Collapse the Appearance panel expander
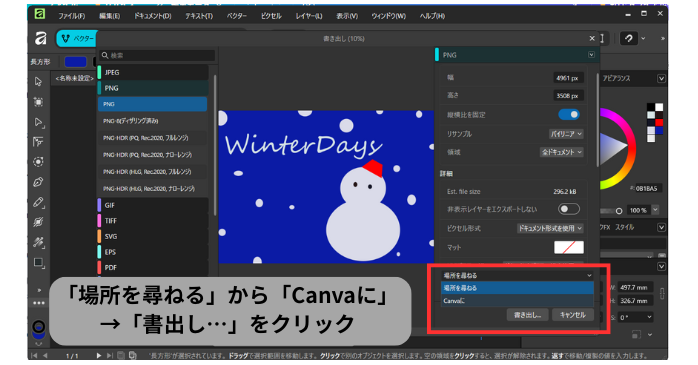 click(661, 78)
